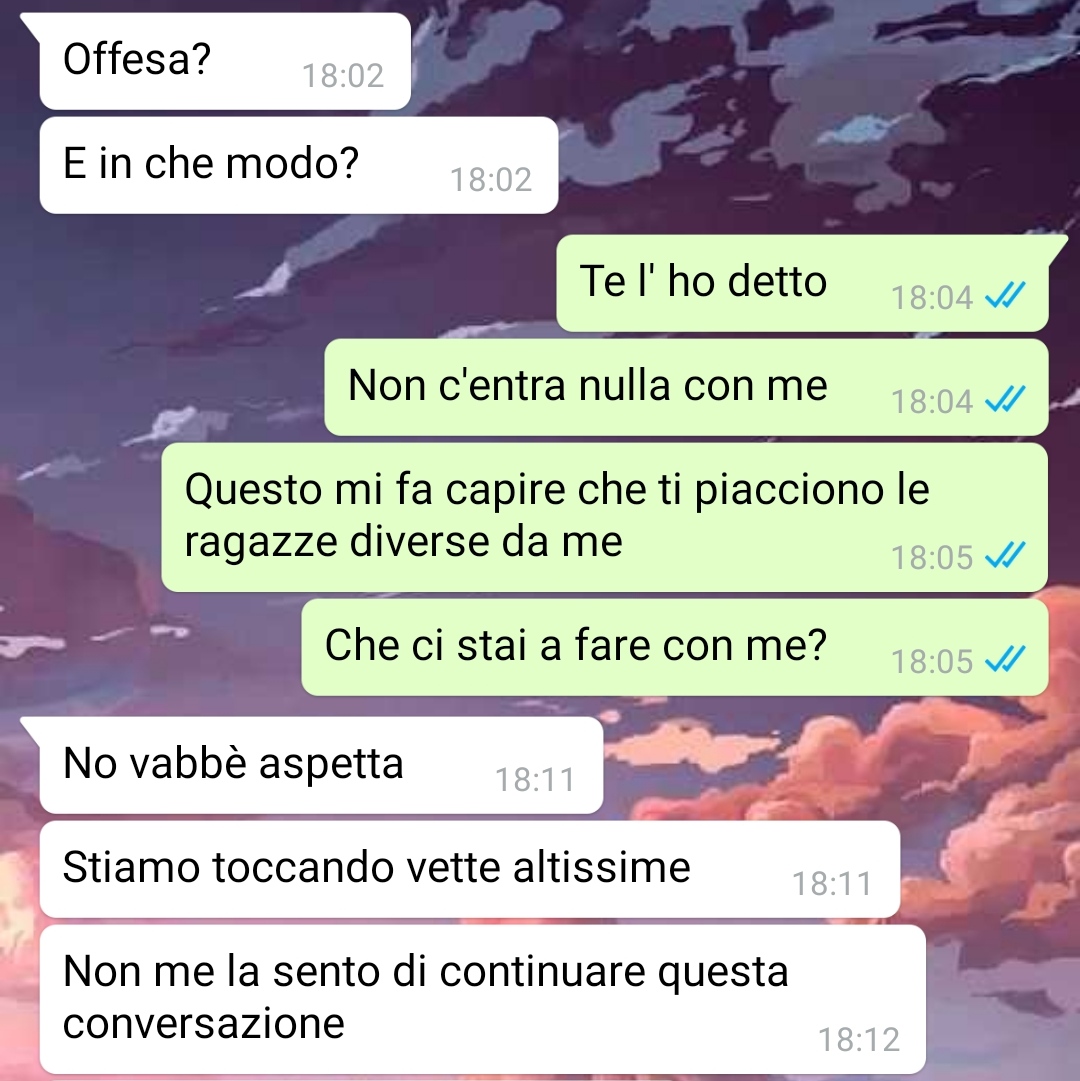
Task: Select the 'Offesa?' message bubble
Action: [x=225, y=61]
